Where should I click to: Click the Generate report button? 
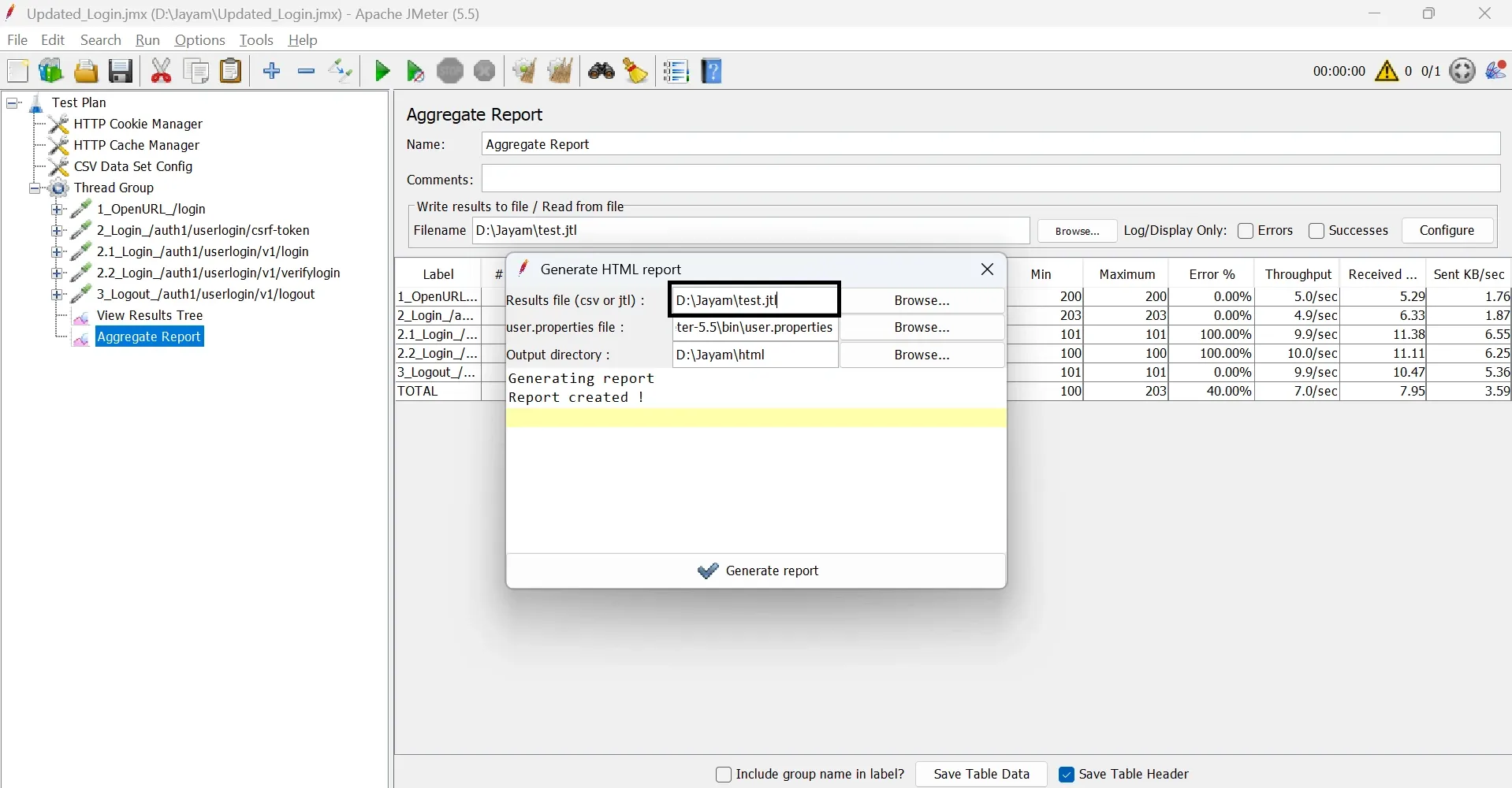pos(756,571)
